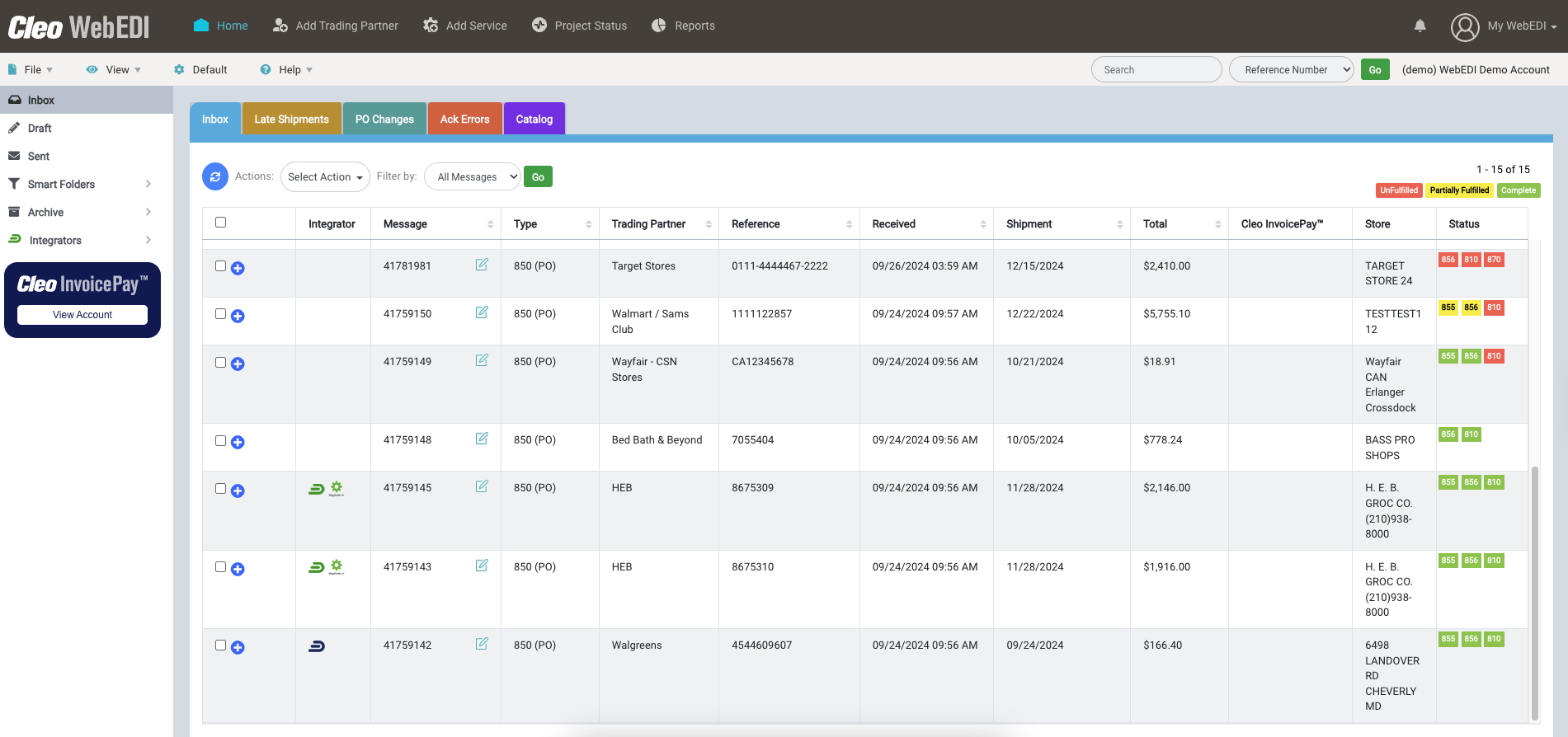Open the Select Action dropdown

[x=325, y=176]
